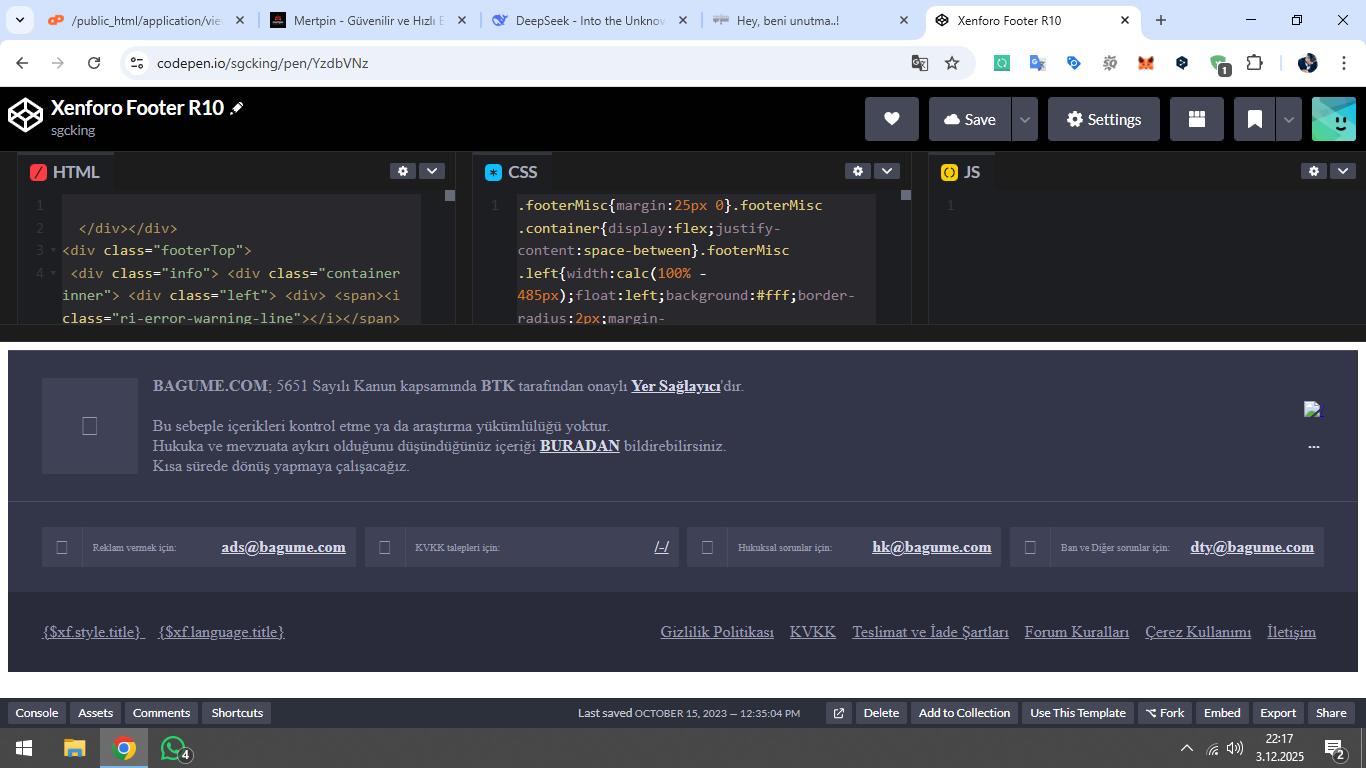The height and width of the screenshot is (768, 1366).
Task: Expand the JS panel chevron dropdown
Action: pyautogui.click(x=1343, y=171)
